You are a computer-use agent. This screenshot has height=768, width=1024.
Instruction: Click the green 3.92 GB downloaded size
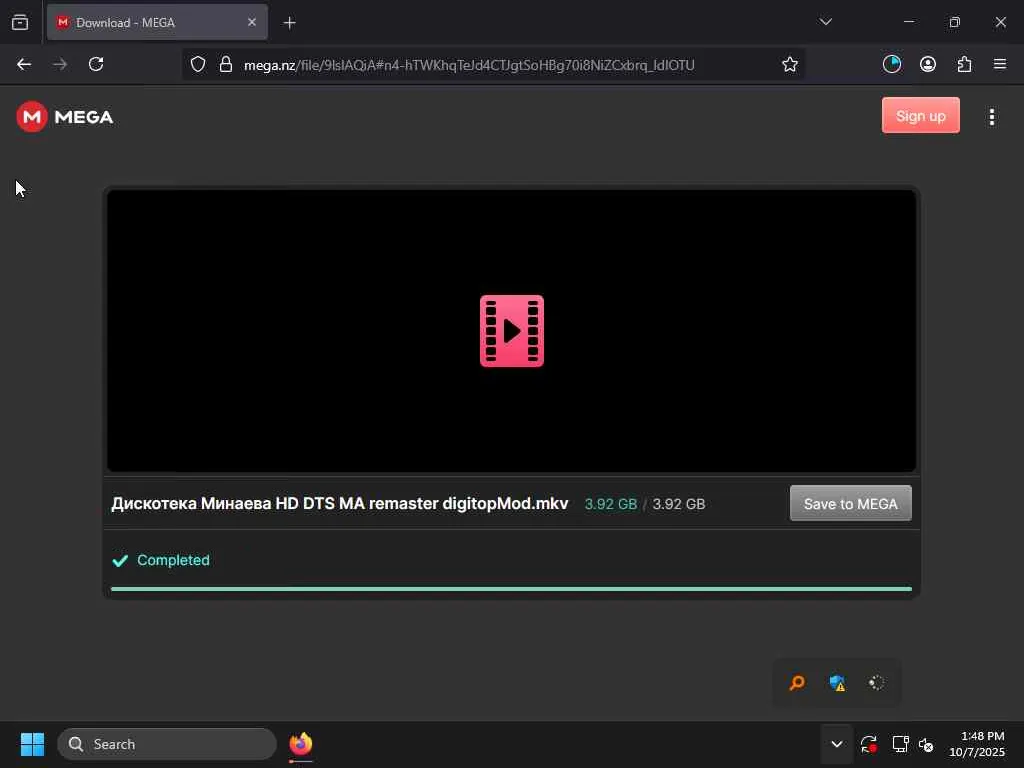(611, 504)
